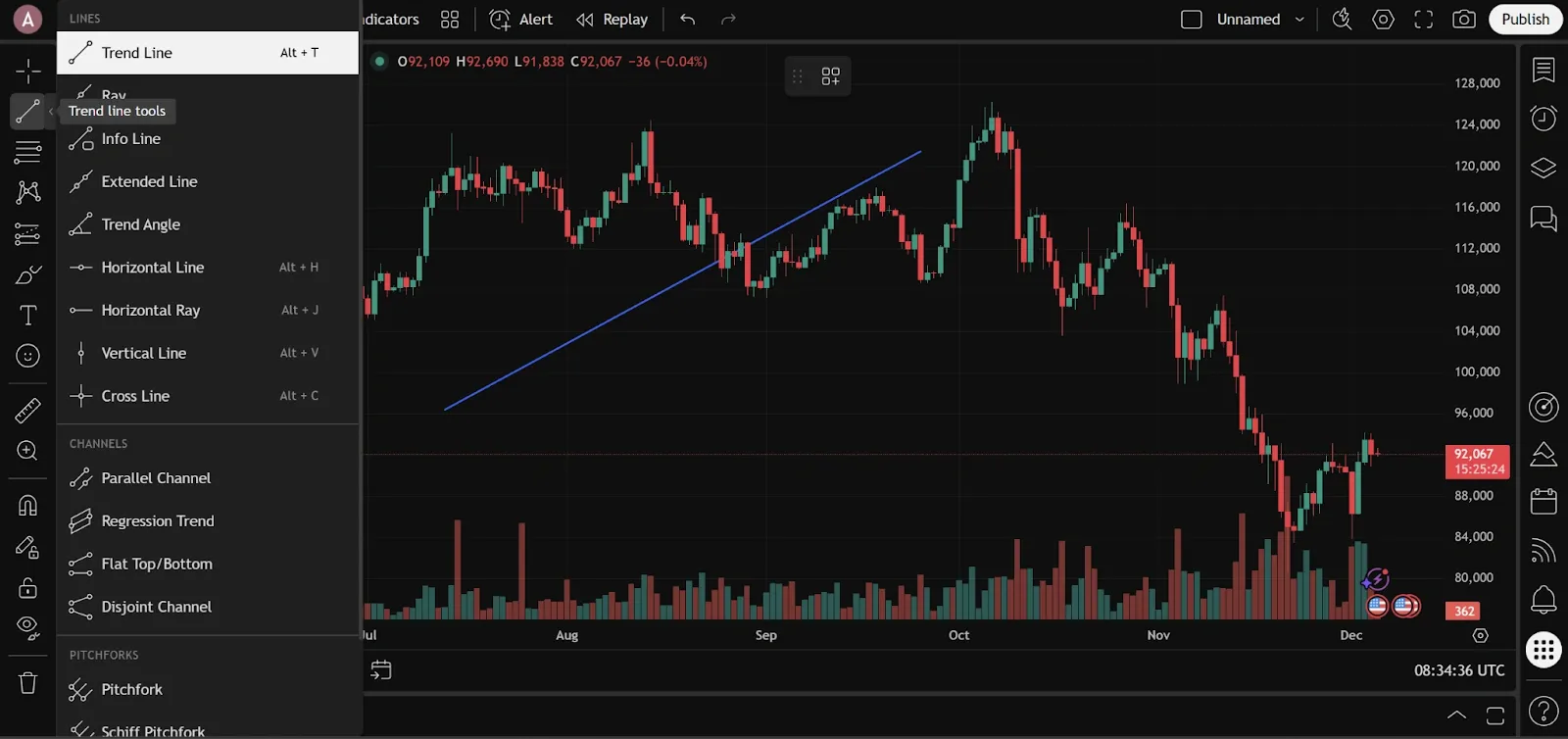This screenshot has width=1568, height=739.
Task: Select the Measure ruler tool
Action: pos(27,410)
